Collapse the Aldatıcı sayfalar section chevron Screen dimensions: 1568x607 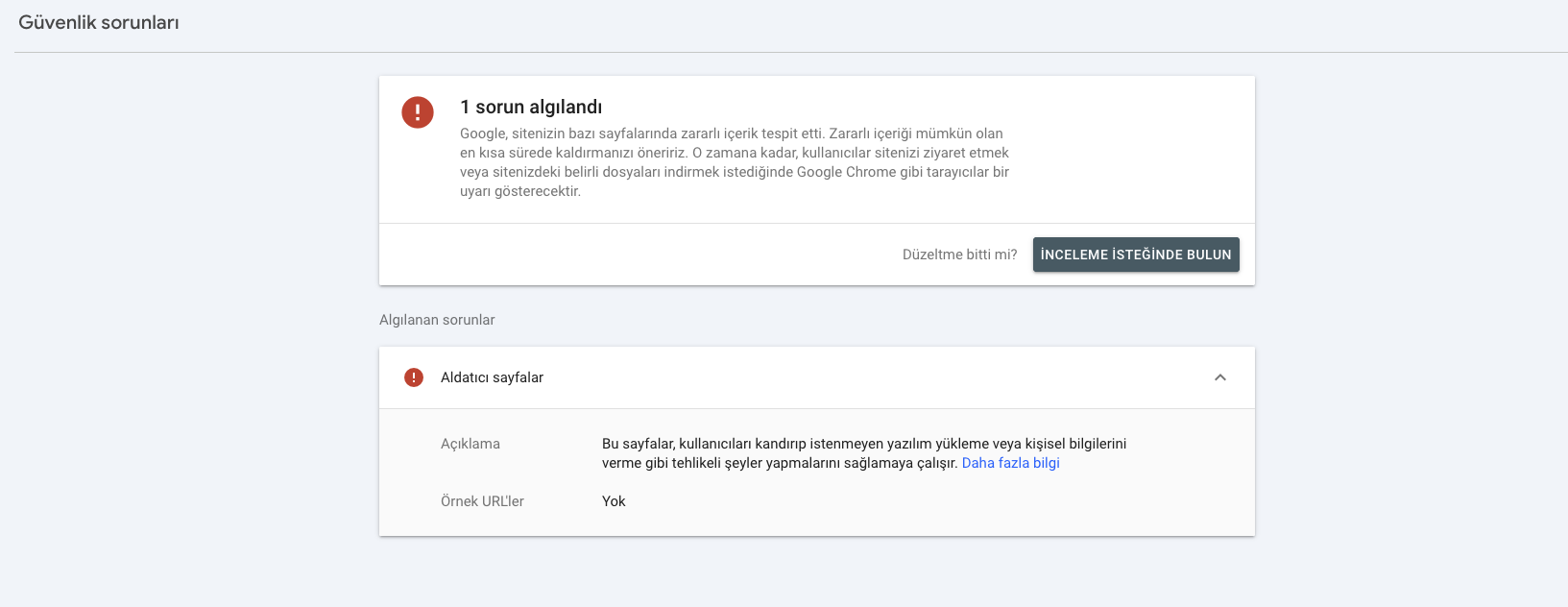point(1220,377)
